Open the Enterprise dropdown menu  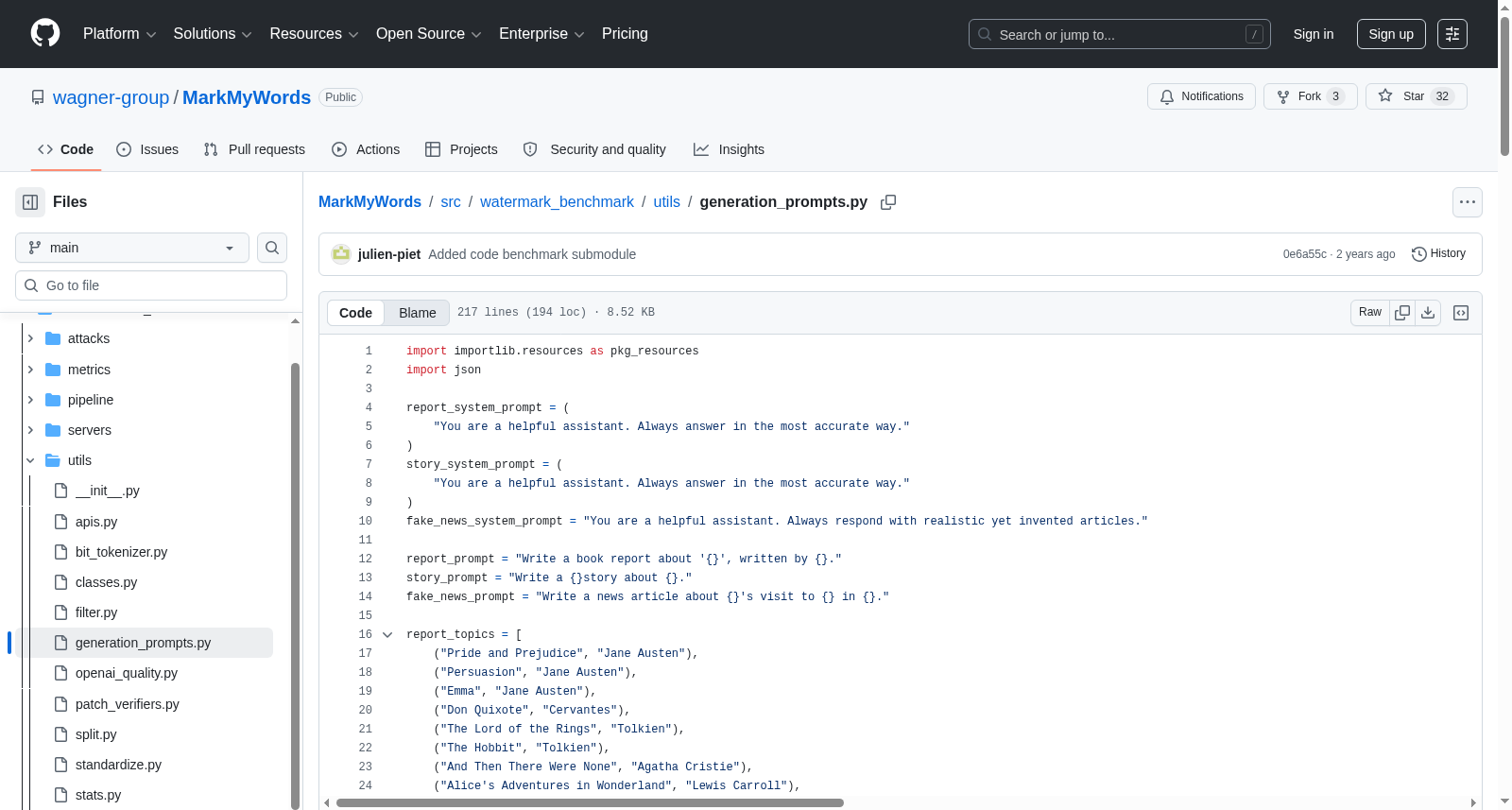click(x=541, y=34)
